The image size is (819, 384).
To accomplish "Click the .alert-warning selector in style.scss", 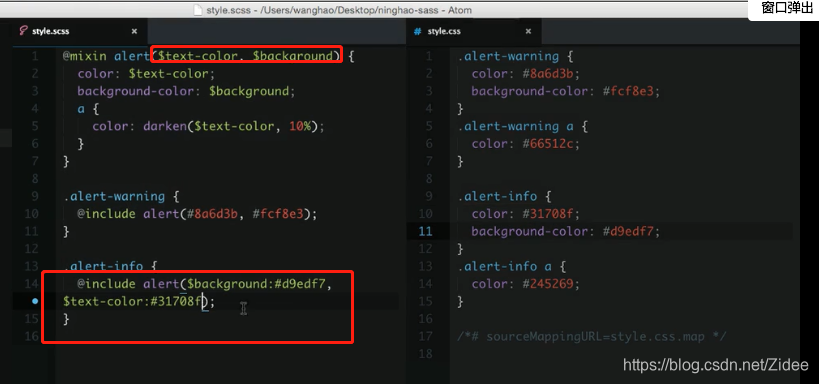I will coord(114,196).
